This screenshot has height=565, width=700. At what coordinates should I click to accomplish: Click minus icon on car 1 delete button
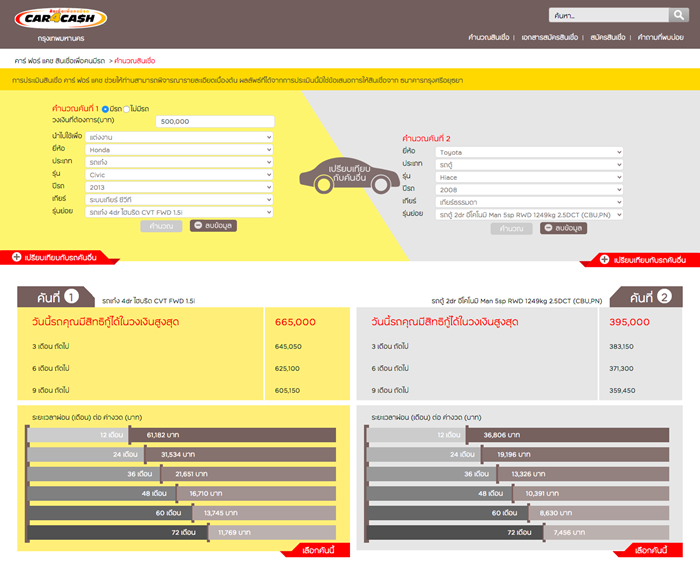(198, 225)
